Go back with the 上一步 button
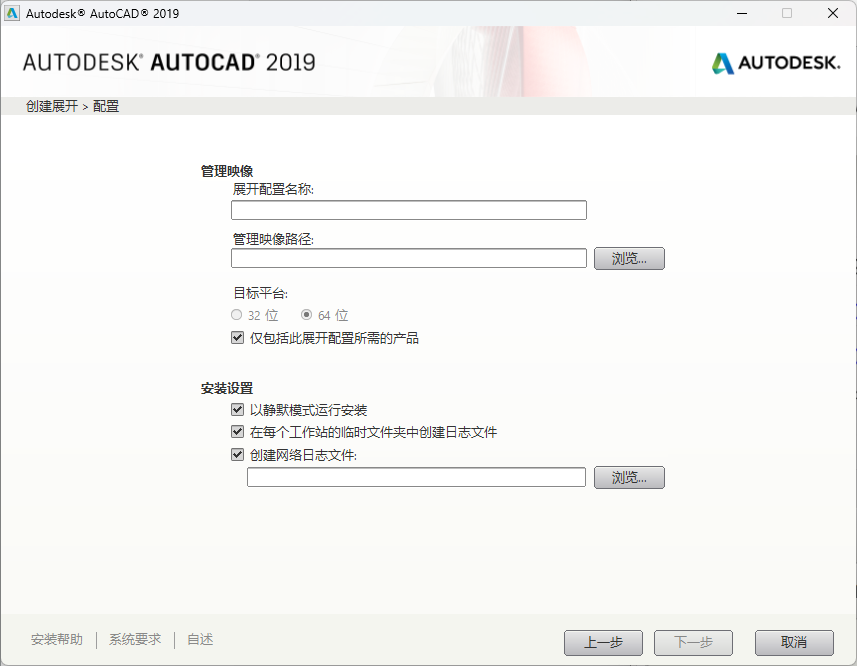This screenshot has width=857, height=666. (603, 643)
